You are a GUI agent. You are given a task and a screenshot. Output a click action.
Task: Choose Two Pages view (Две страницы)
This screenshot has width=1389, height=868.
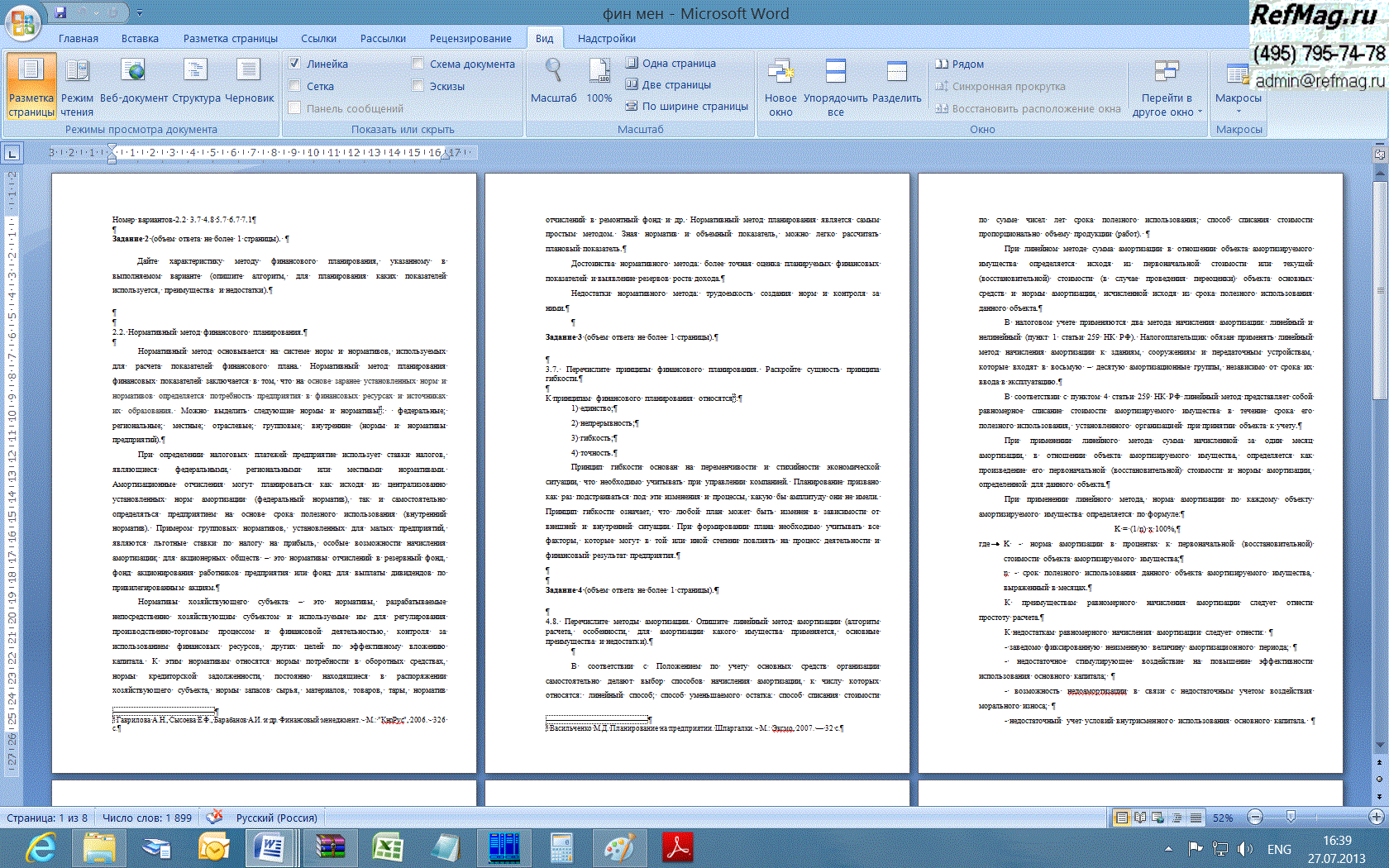pyautogui.click(x=668, y=84)
